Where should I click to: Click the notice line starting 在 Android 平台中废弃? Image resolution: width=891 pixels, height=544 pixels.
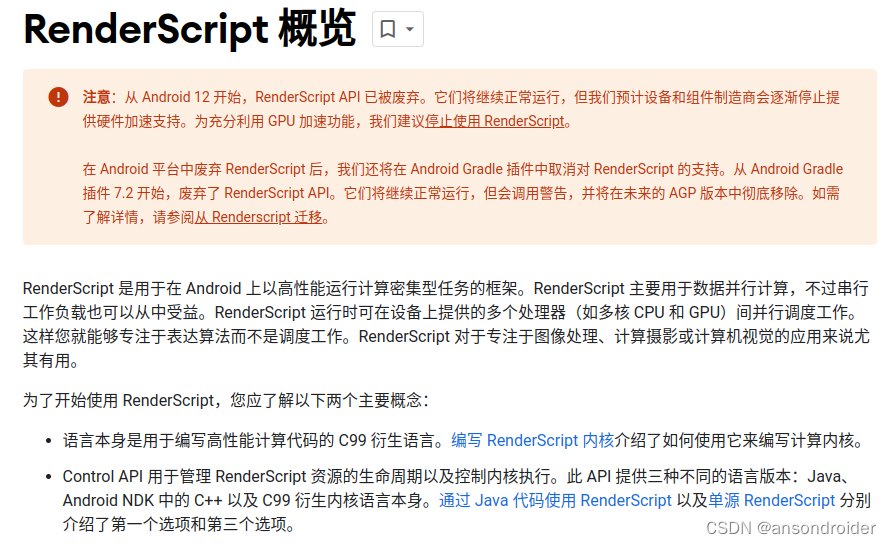(x=463, y=169)
